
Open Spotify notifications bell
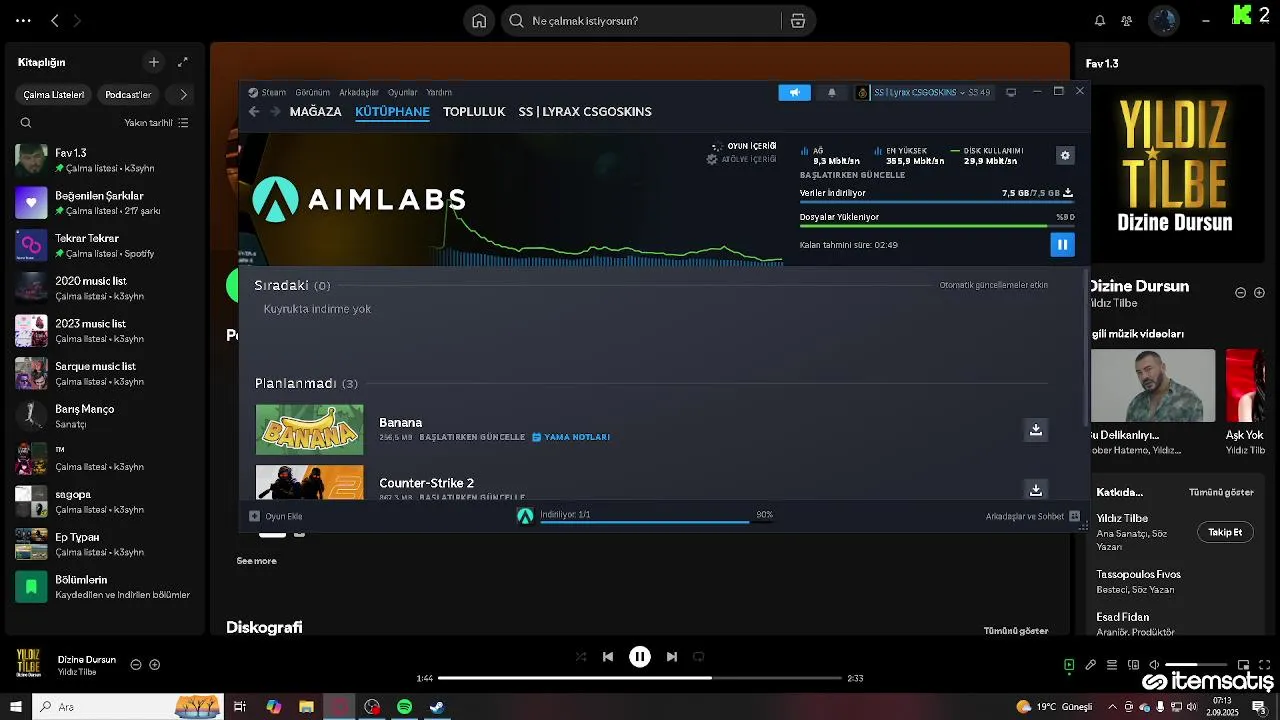pyautogui.click(x=1100, y=20)
